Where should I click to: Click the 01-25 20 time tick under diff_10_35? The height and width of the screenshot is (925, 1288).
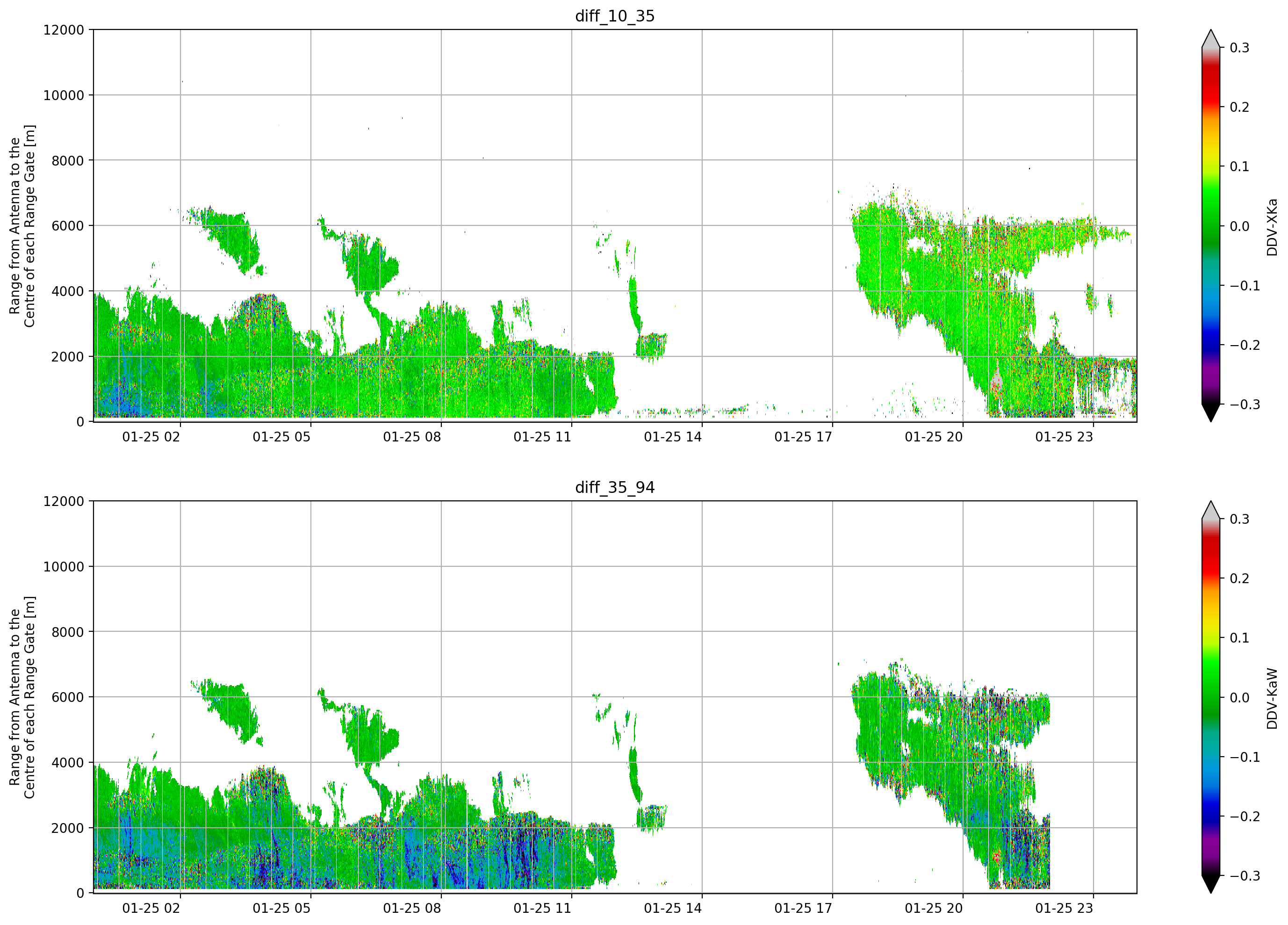click(934, 437)
